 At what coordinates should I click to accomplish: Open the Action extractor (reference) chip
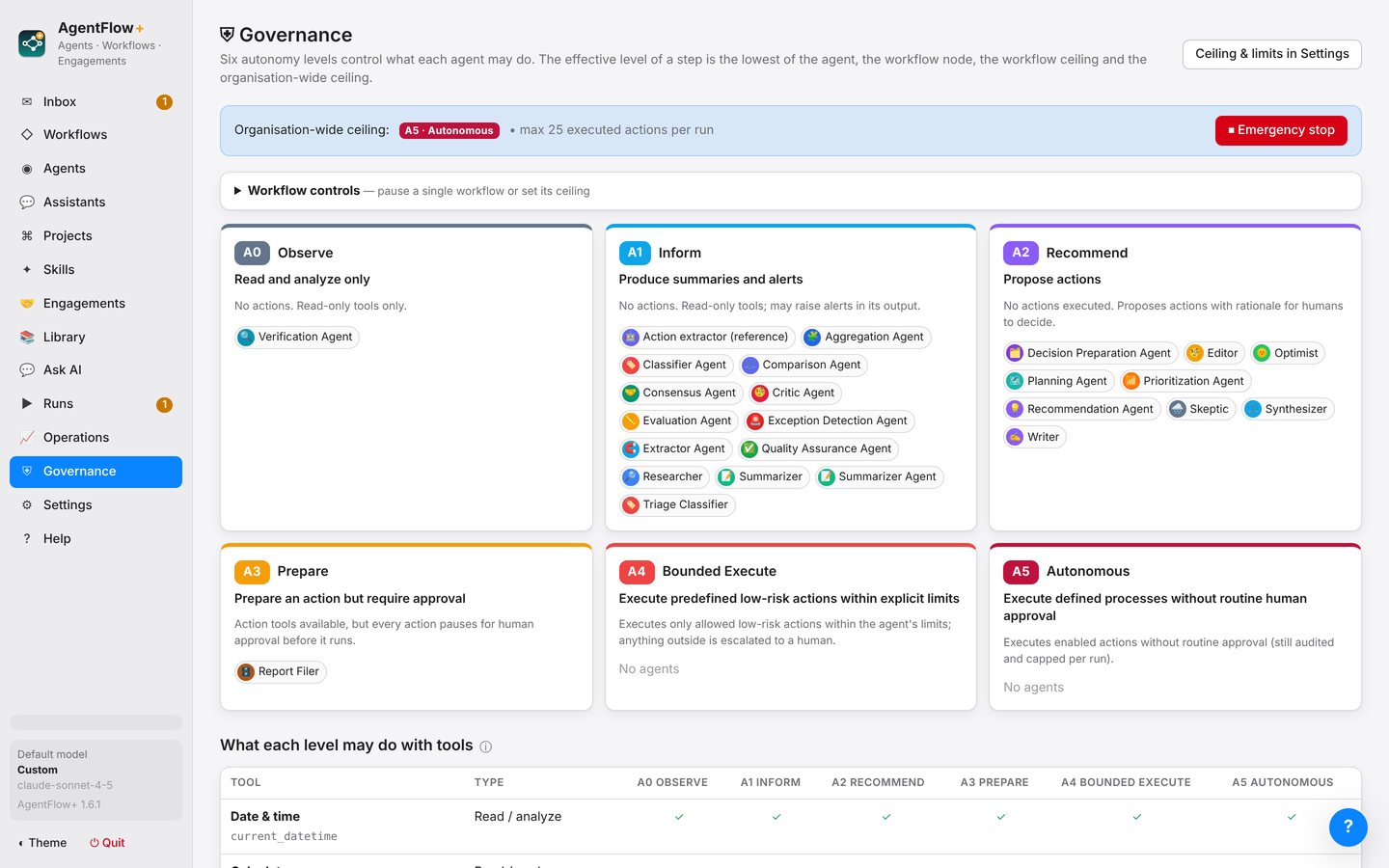pyautogui.click(x=707, y=337)
